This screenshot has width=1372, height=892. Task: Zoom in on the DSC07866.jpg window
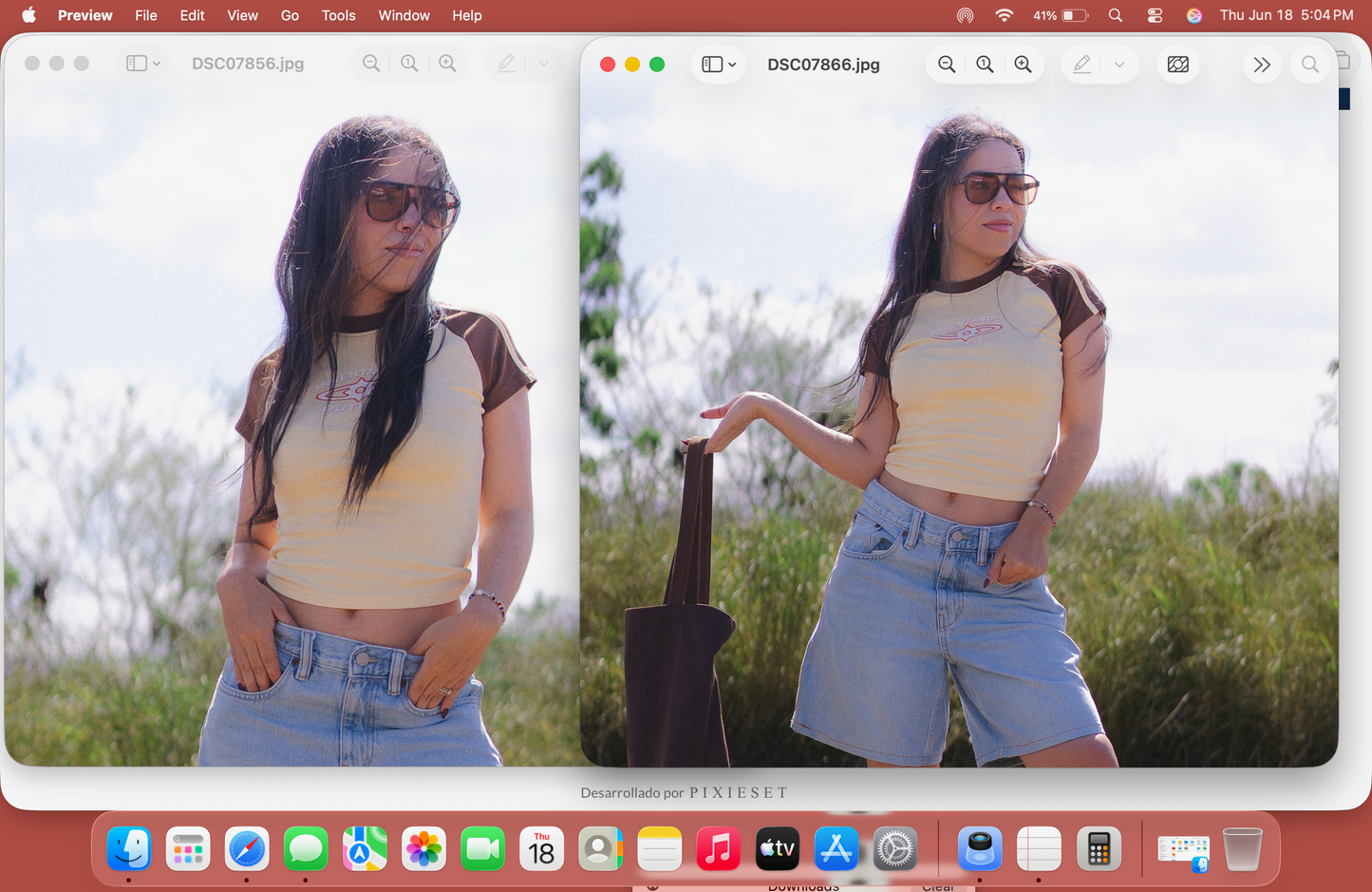coord(1023,65)
